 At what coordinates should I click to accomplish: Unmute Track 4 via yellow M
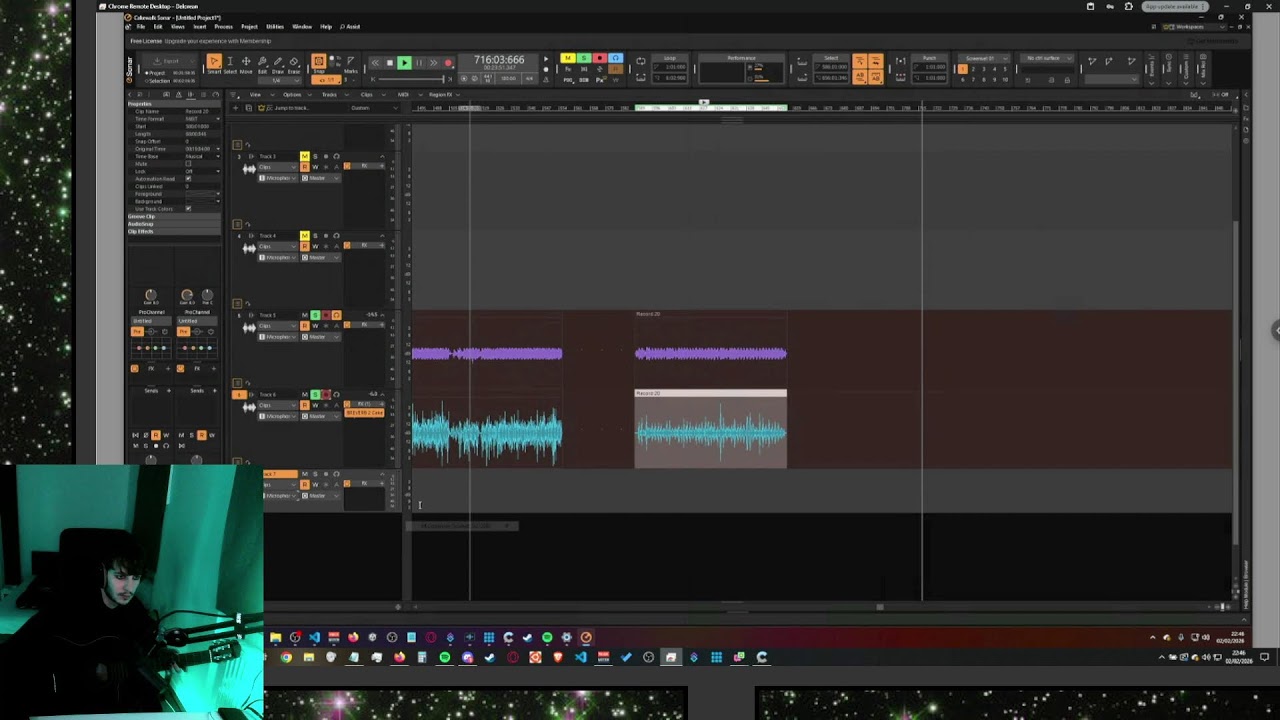click(x=305, y=236)
